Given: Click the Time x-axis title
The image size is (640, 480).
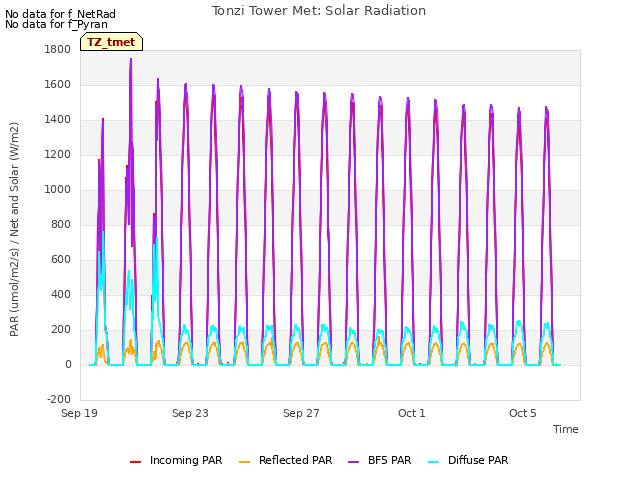Looking at the screenshot, I should point(566,429).
